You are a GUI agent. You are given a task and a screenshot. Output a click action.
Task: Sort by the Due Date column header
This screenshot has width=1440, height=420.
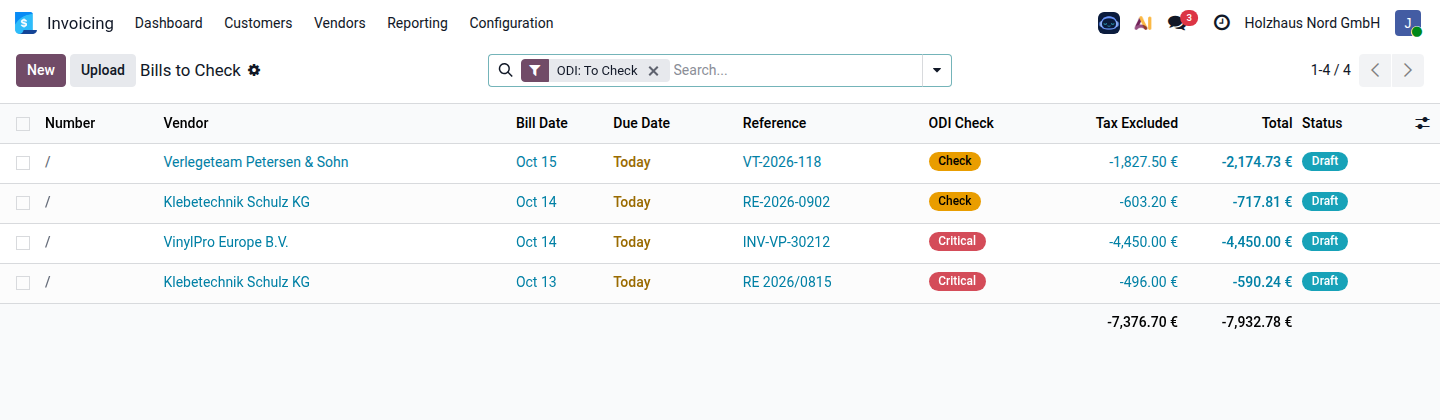[641, 123]
